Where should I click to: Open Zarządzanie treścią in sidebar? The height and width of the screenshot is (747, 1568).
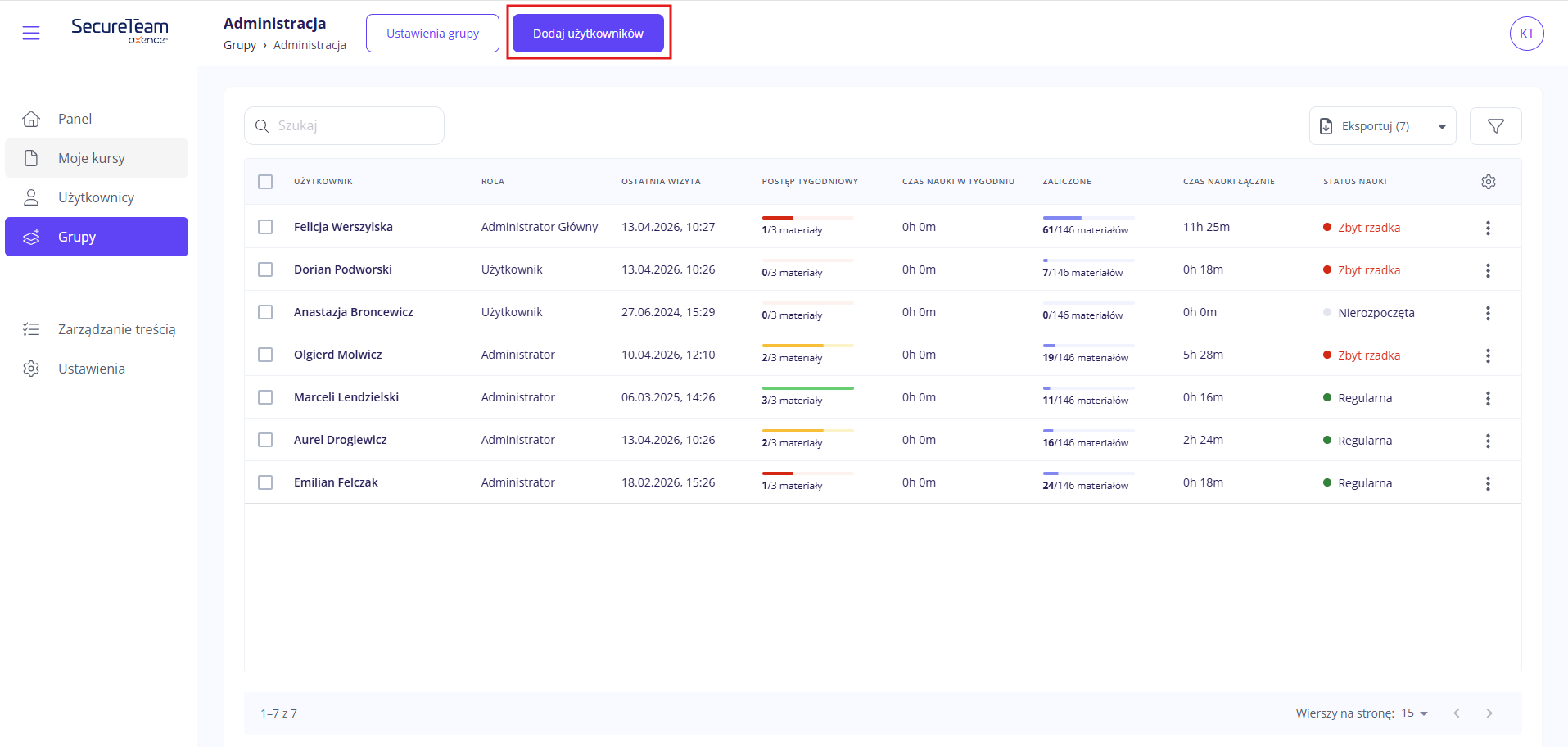[x=116, y=329]
